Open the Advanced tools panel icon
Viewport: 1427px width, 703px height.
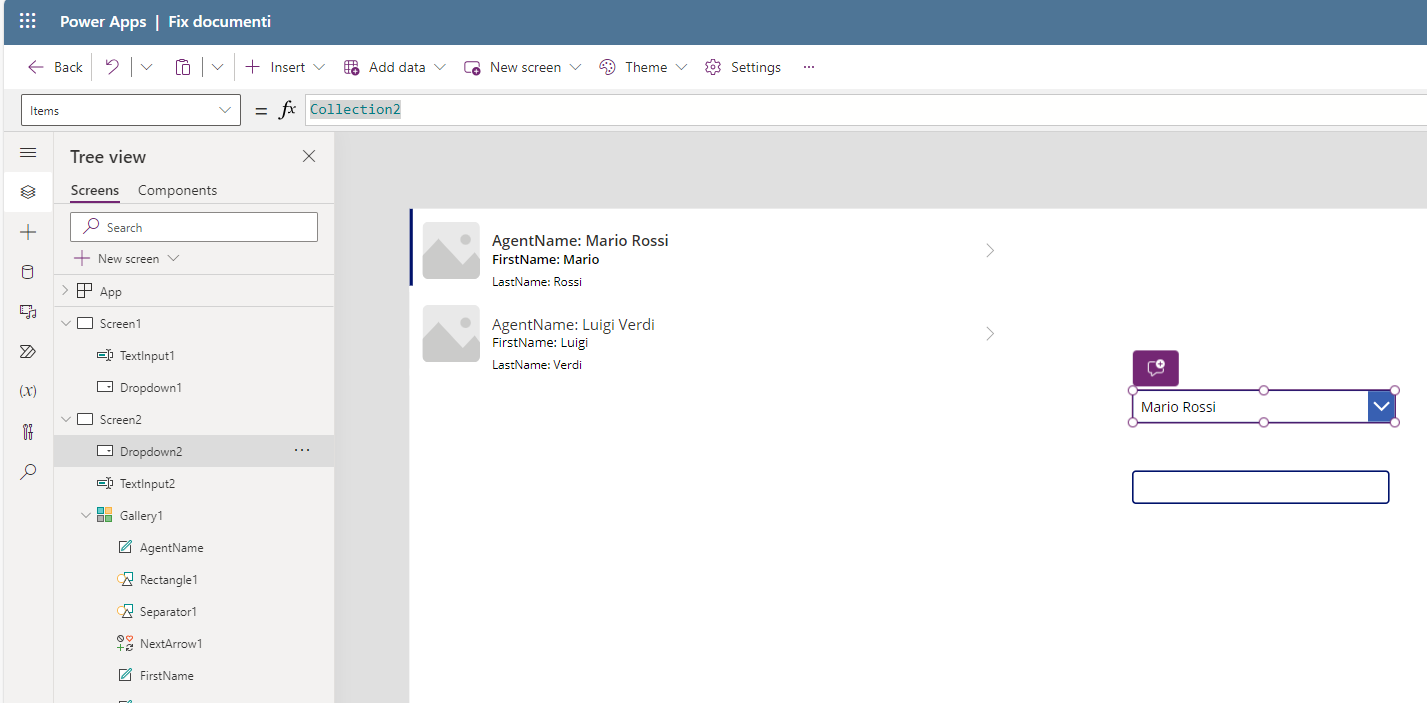(28, 431)
